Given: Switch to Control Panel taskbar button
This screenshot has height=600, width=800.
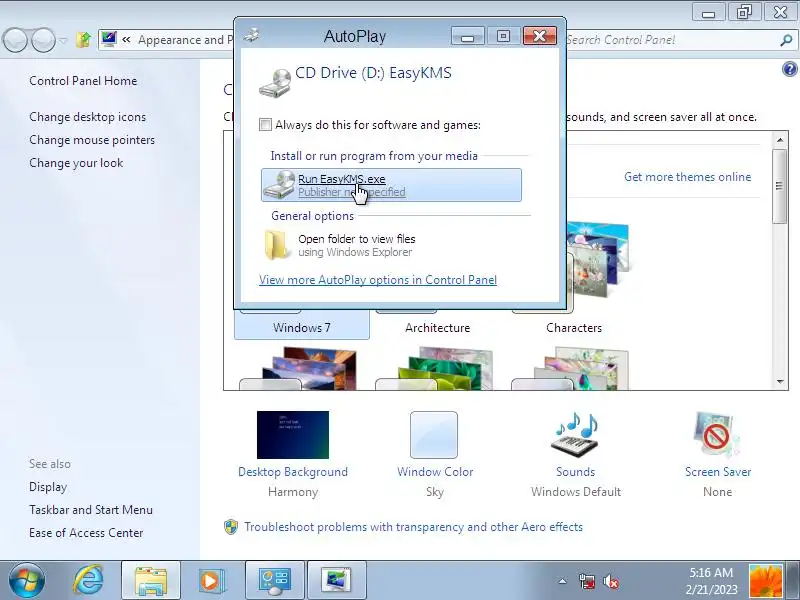Looking at the screenshot, I should pyautogui.click(x=274, y=581).
